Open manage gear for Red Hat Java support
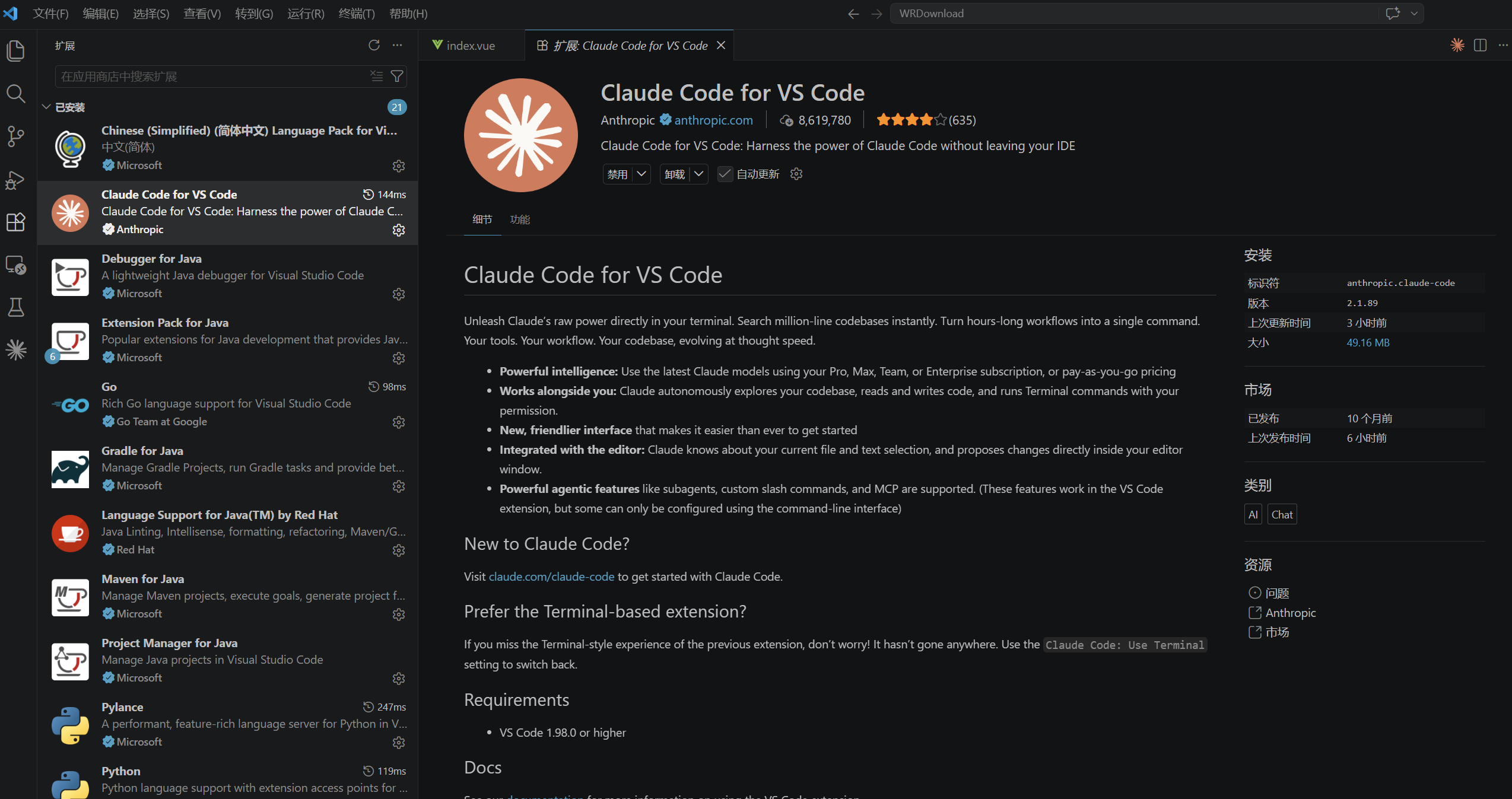This screenshot has width=1512, height=799. (x=399, y=550)
